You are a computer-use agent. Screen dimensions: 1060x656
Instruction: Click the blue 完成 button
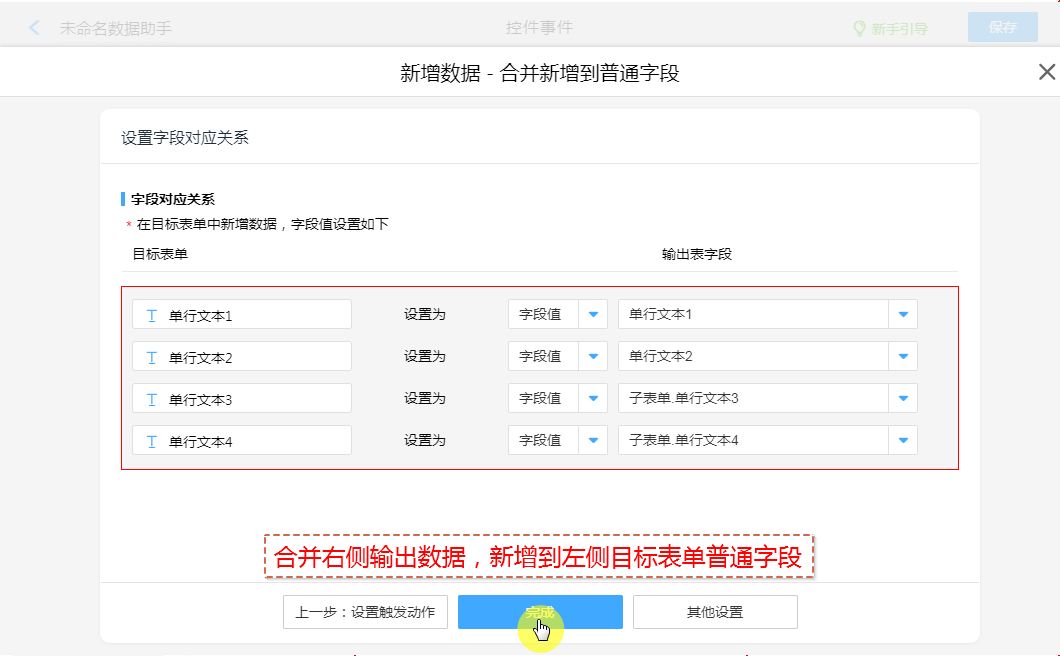pos(540,612)
